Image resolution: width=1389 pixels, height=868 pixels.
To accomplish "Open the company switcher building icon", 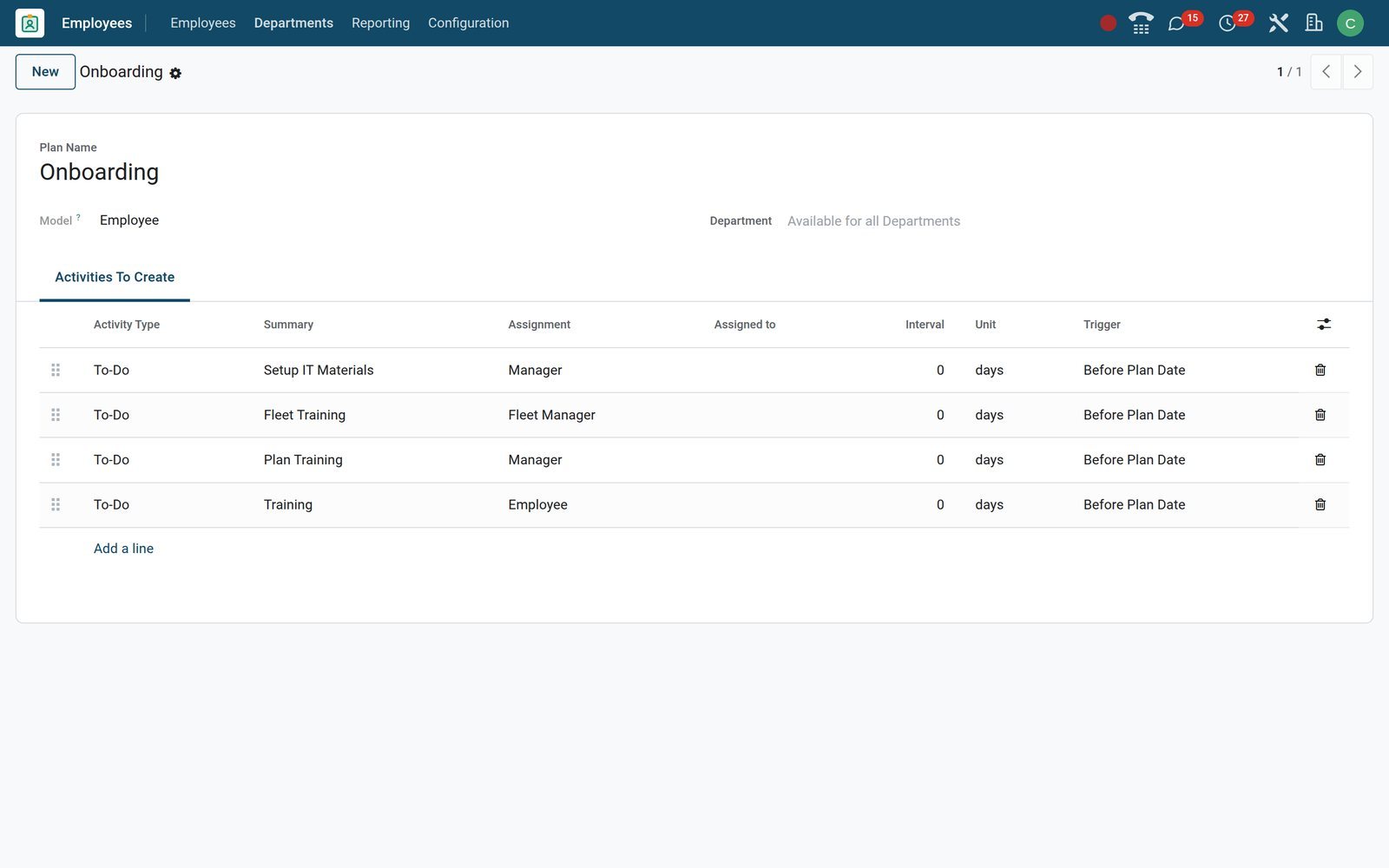I will 1313,23.
